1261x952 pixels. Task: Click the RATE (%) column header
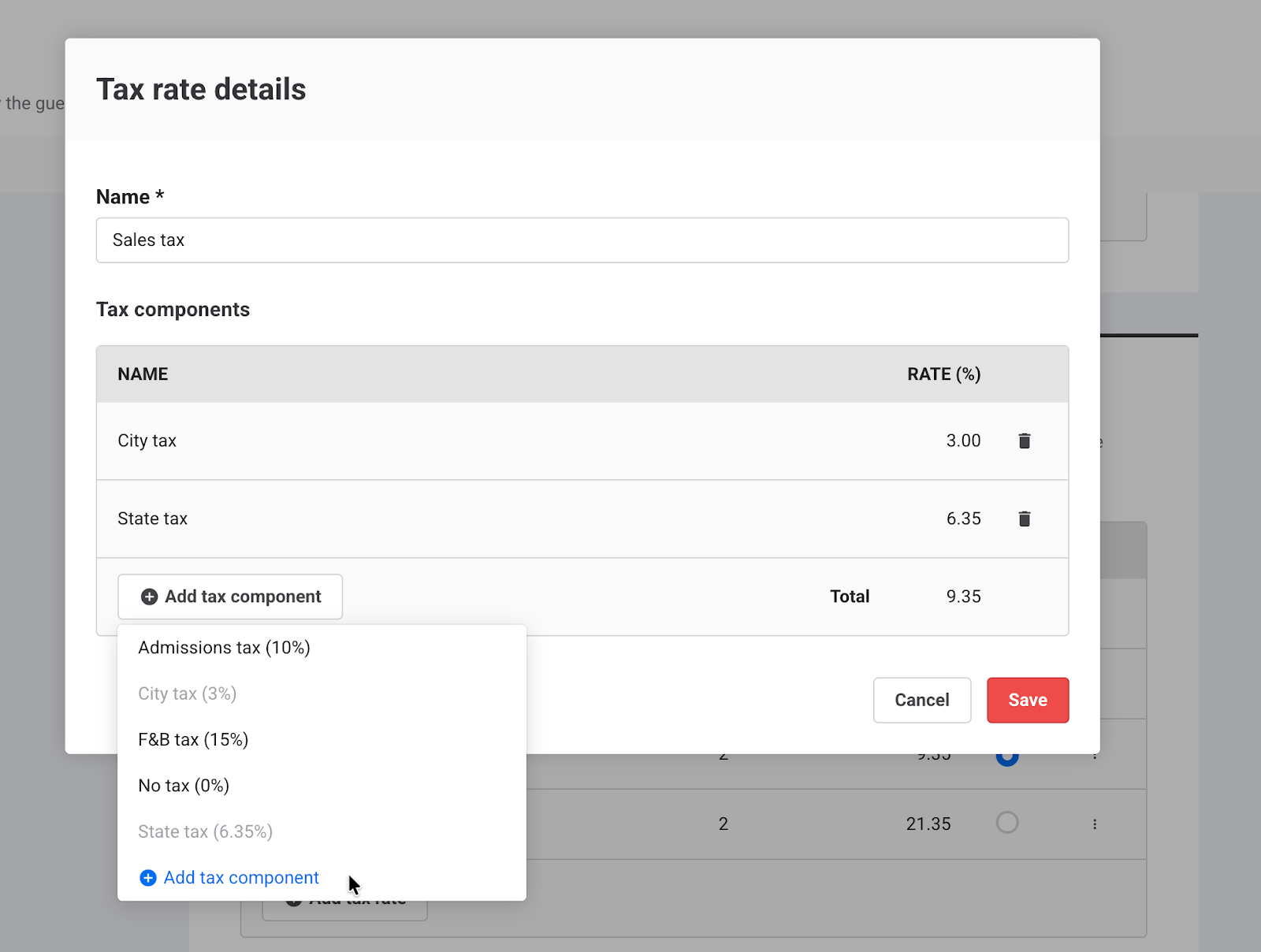(x=943, y=374)
